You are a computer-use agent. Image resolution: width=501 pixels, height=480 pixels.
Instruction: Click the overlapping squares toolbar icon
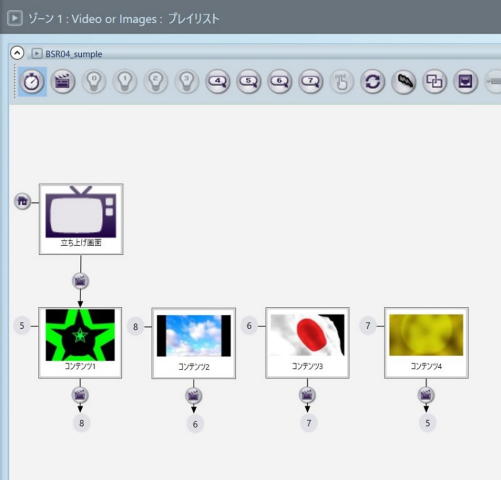[x=434, y=81]
